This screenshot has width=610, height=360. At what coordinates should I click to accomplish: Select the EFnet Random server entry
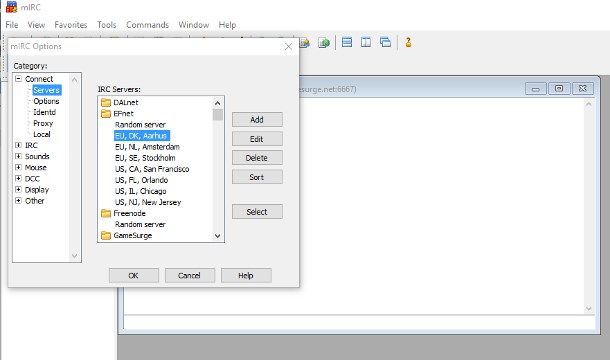[140, 125]
